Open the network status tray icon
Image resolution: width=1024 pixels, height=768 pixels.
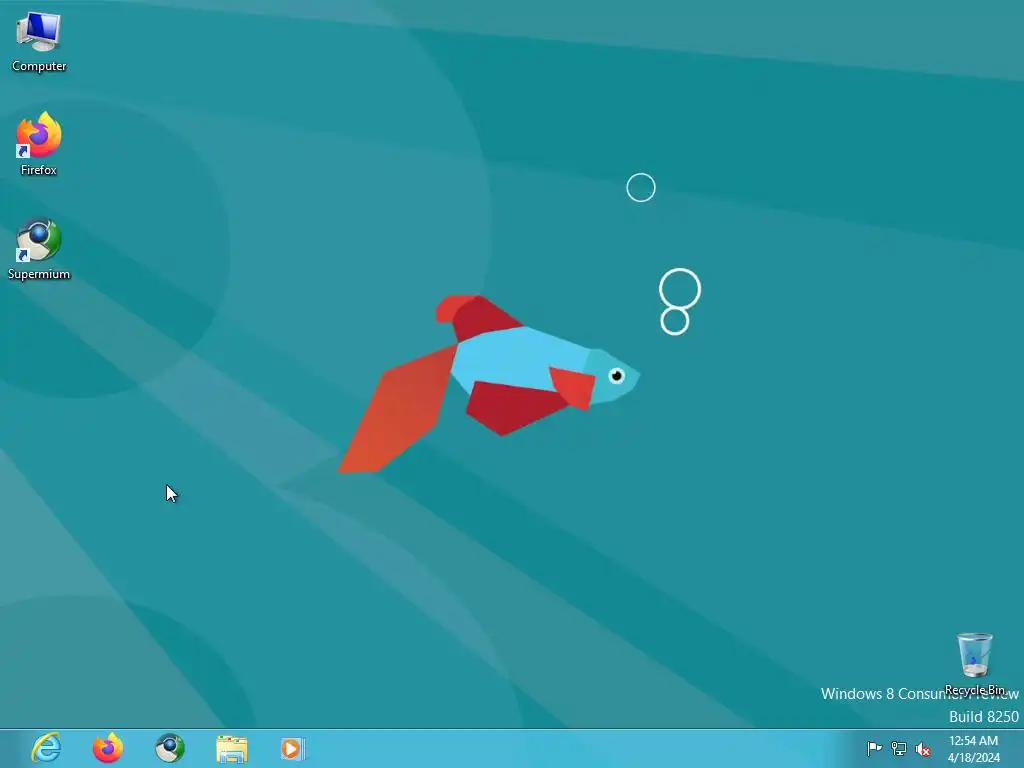click(x=899, y=748)
